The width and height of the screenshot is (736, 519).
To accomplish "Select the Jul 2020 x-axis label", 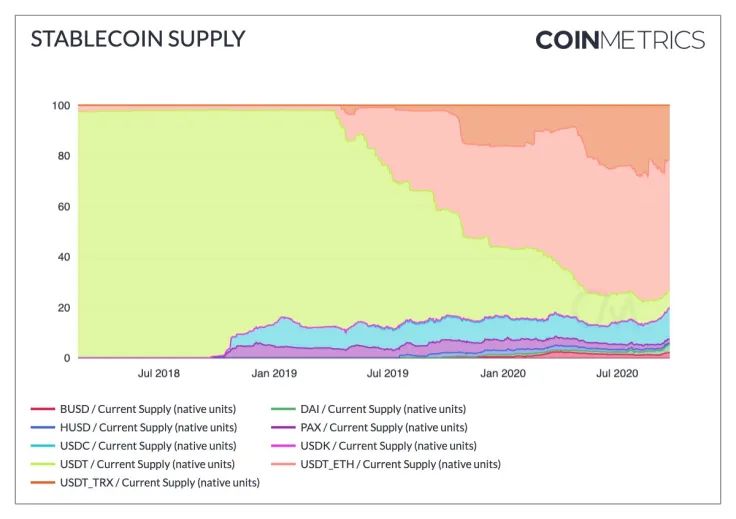I will [617, 374].
